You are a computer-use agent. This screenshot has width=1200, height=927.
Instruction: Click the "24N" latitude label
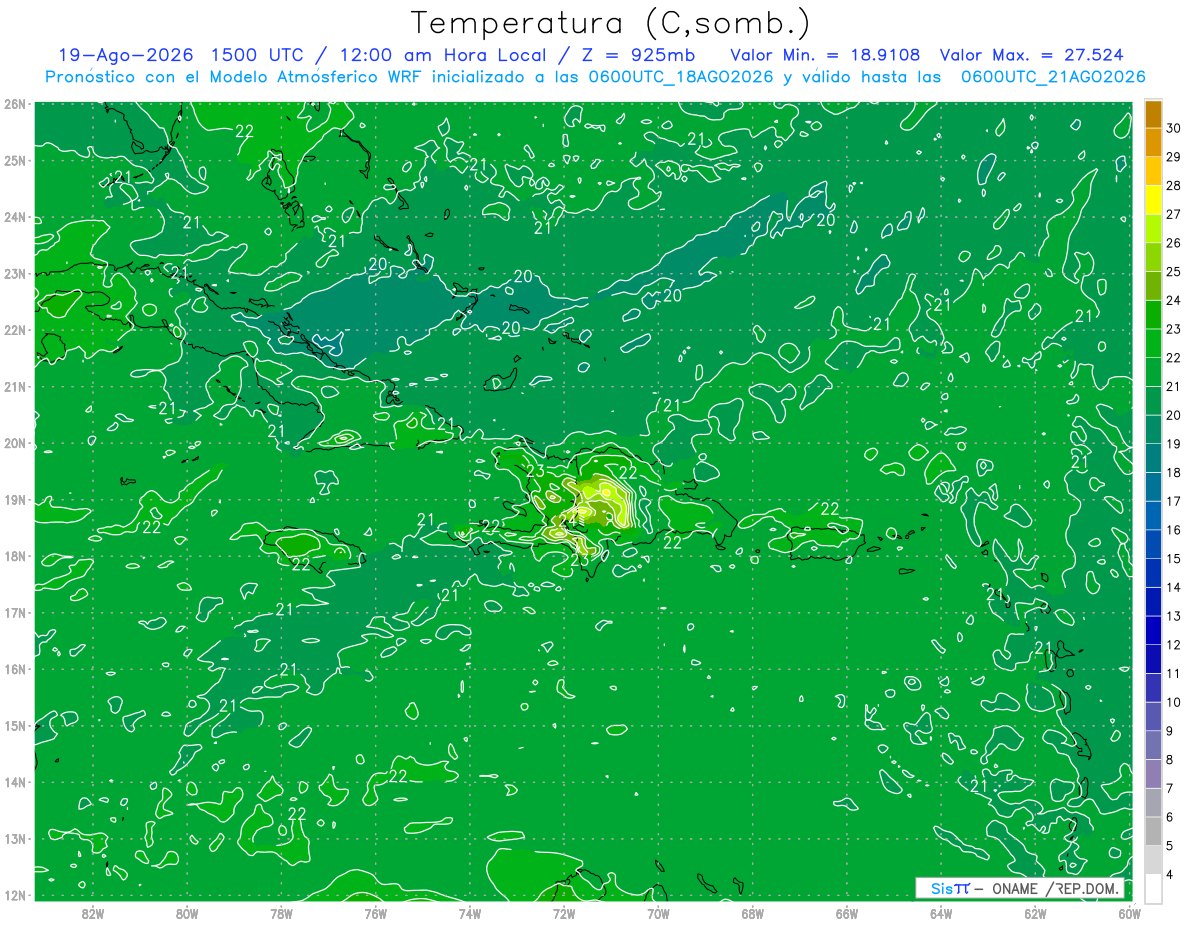15,217
